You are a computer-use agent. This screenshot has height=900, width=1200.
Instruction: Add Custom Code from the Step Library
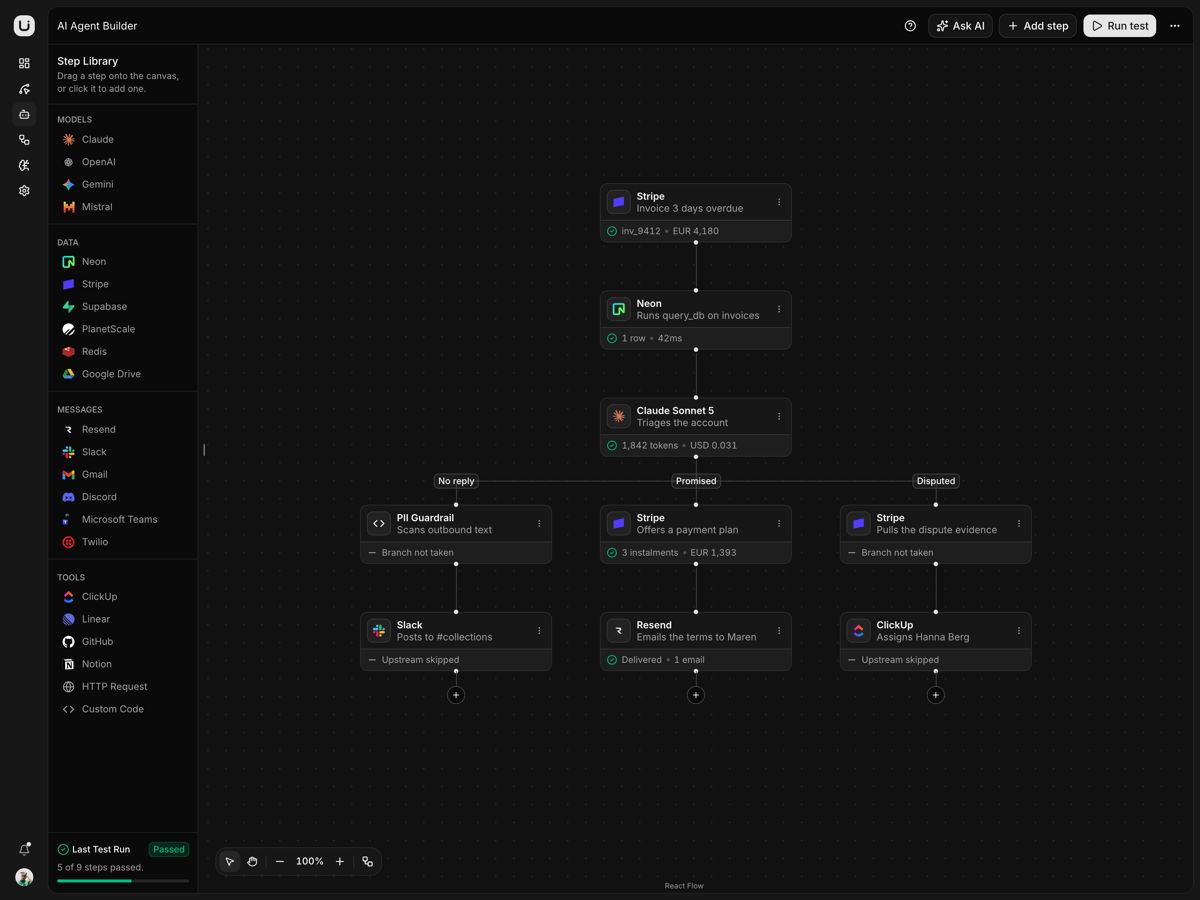[x=123, y=709]
